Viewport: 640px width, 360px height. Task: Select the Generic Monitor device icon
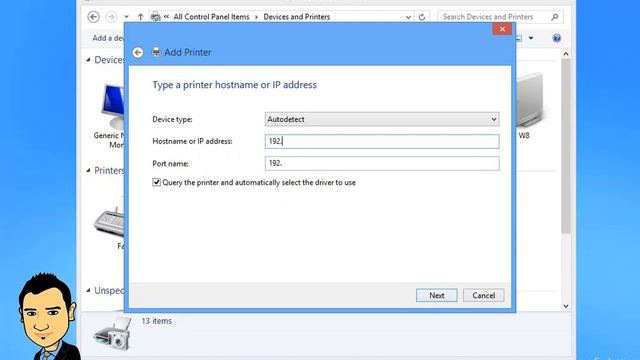coord(112,107)
